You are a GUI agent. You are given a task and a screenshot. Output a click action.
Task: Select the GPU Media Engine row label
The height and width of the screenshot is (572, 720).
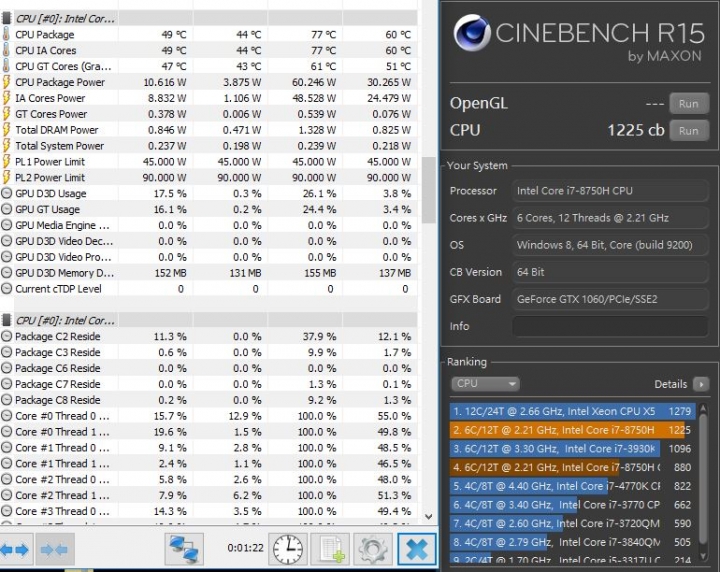point(62,225)
